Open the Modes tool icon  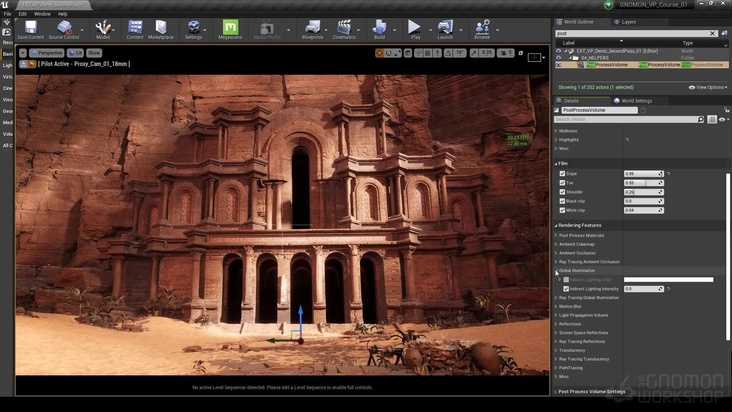(x=103, y=28)
